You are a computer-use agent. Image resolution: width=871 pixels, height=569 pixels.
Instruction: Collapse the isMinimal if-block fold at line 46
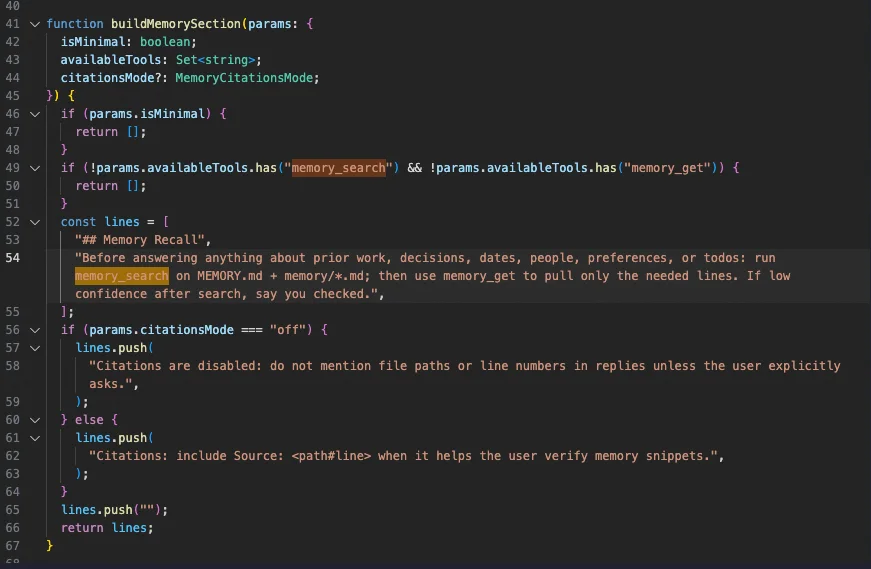(35, 114)
